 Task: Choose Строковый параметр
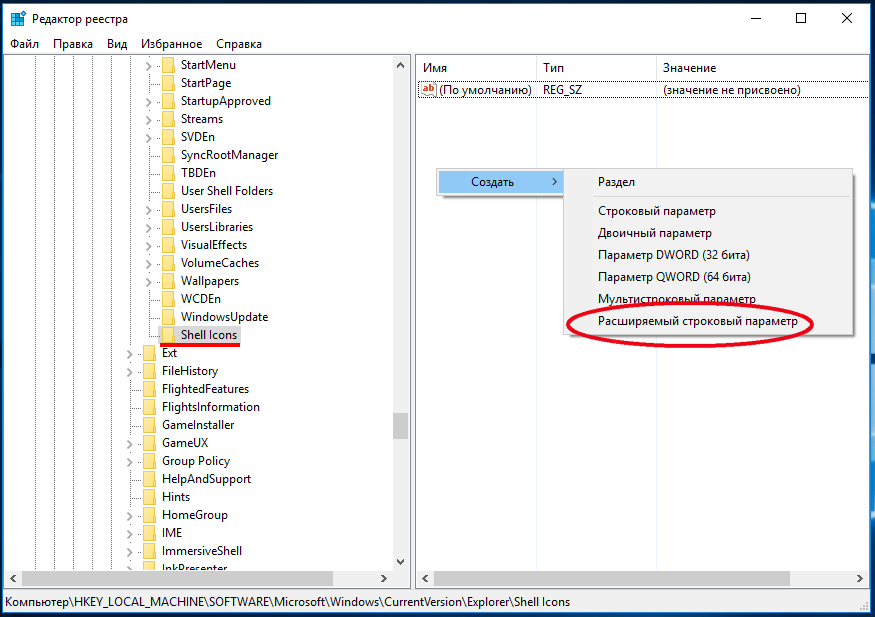pos(708,211)
